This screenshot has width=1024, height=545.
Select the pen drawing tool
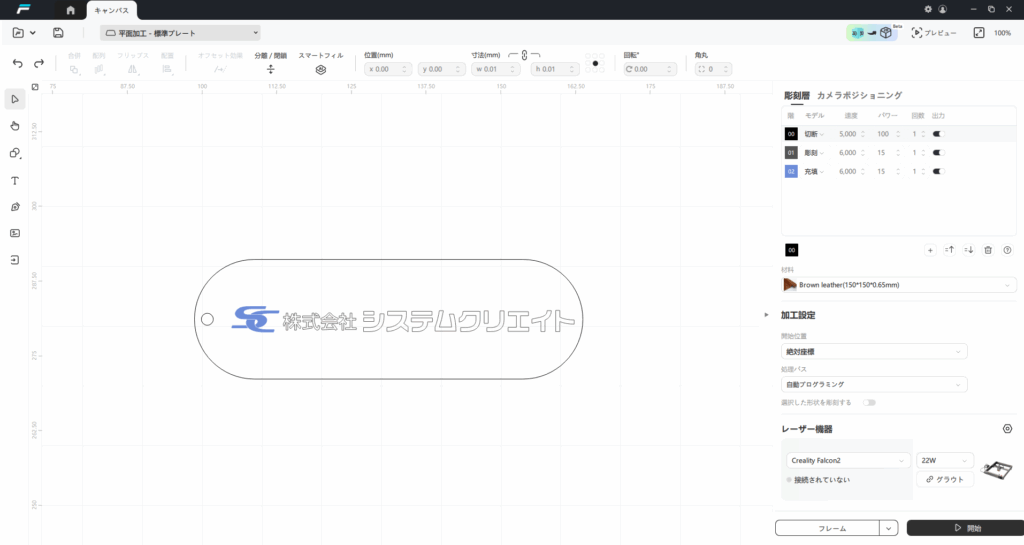[15, 207]
